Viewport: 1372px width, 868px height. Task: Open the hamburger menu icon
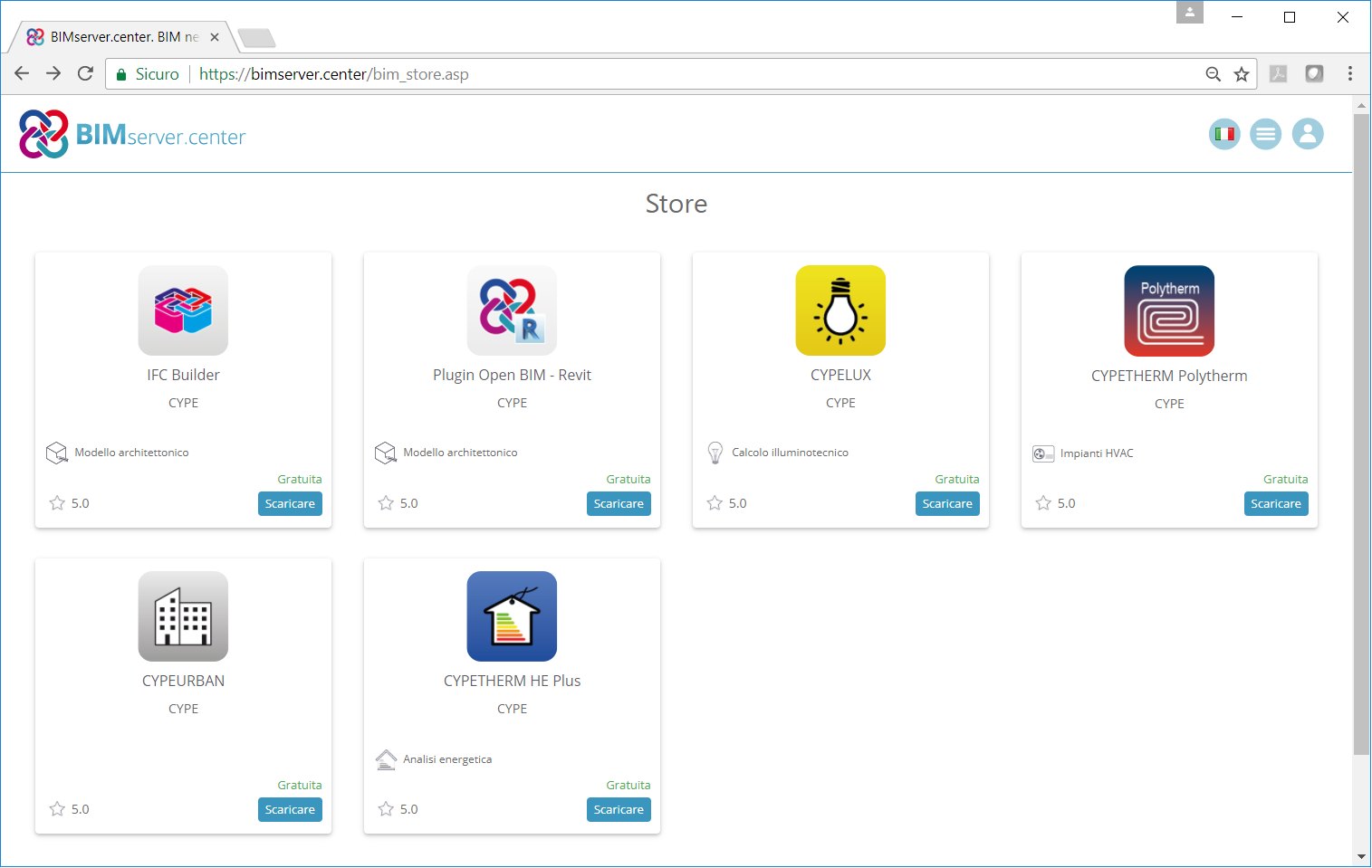tap(1266, 134)
